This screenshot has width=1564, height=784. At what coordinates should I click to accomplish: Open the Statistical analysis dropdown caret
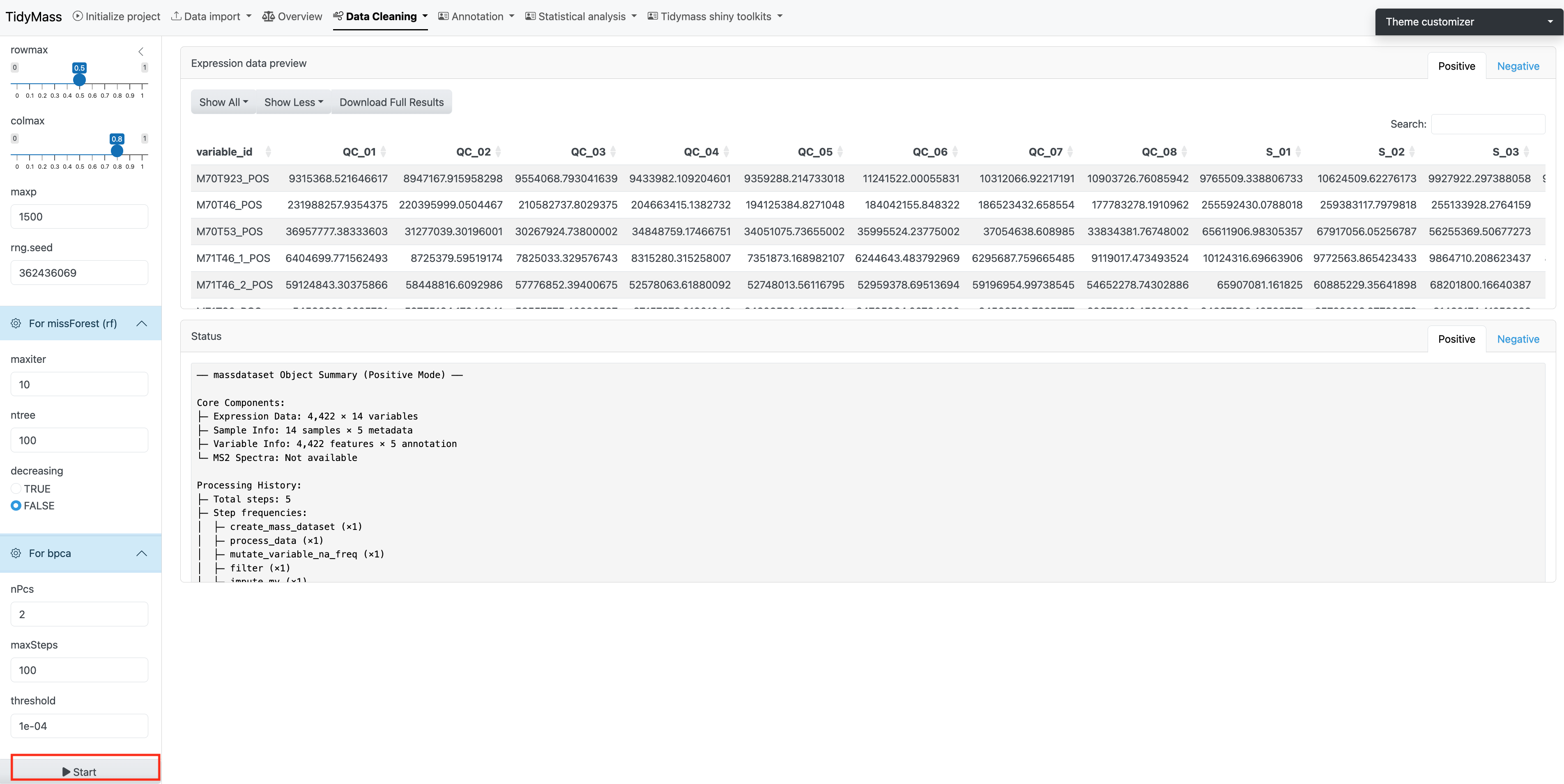click(x=634, y=16)
